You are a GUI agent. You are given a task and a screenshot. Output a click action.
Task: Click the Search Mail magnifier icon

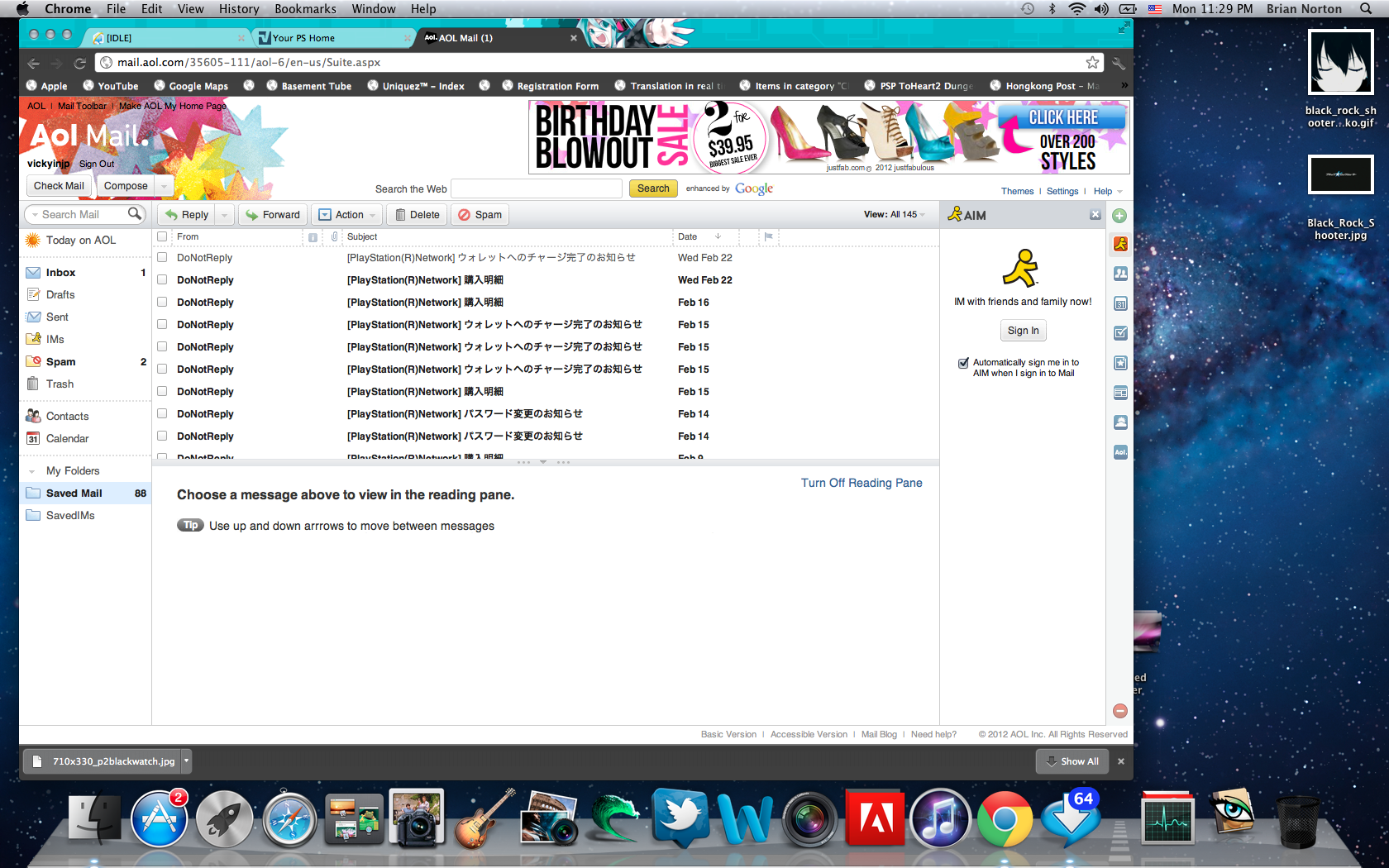[135, 214]
